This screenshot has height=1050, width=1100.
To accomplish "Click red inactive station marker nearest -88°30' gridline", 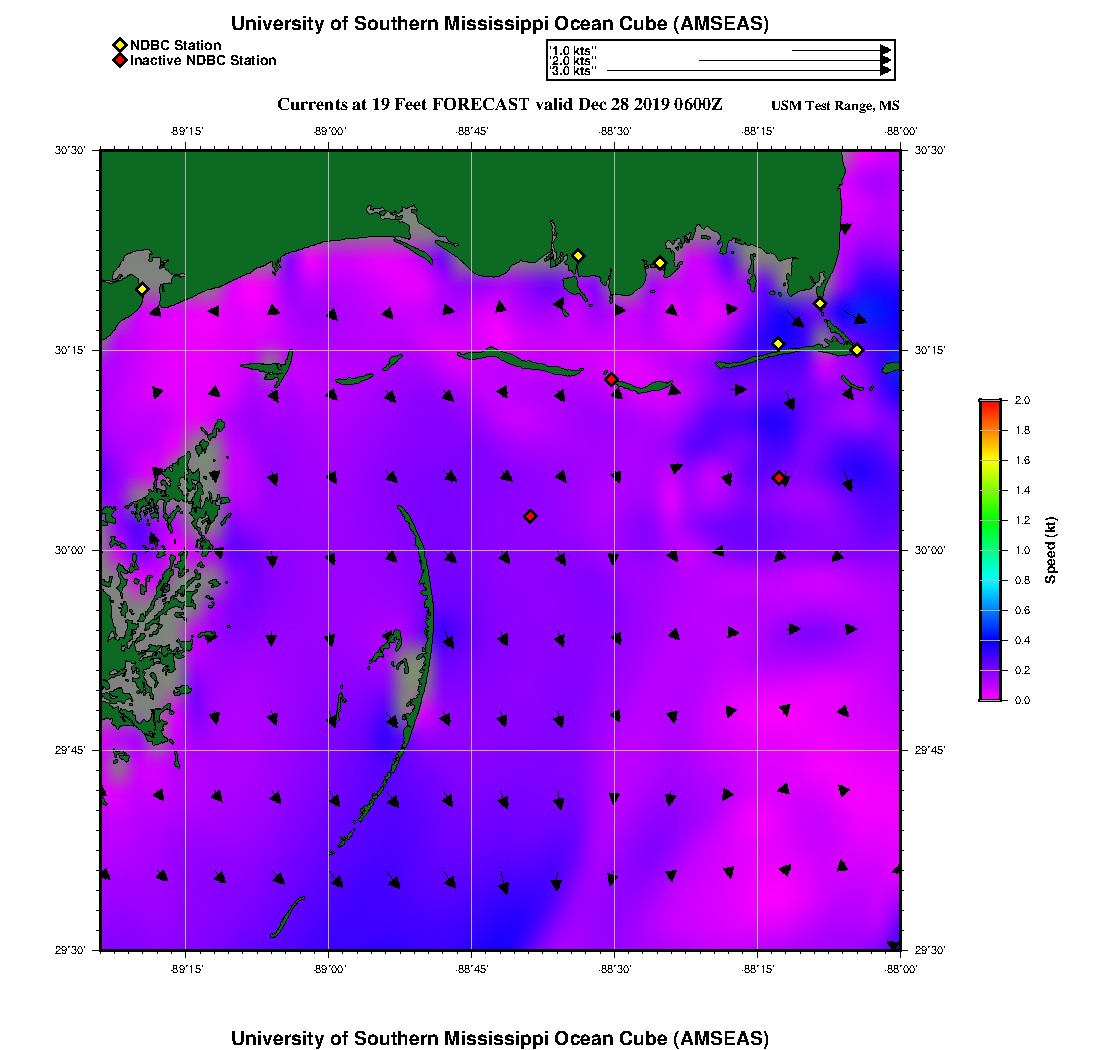I will [x=611, y=379].
